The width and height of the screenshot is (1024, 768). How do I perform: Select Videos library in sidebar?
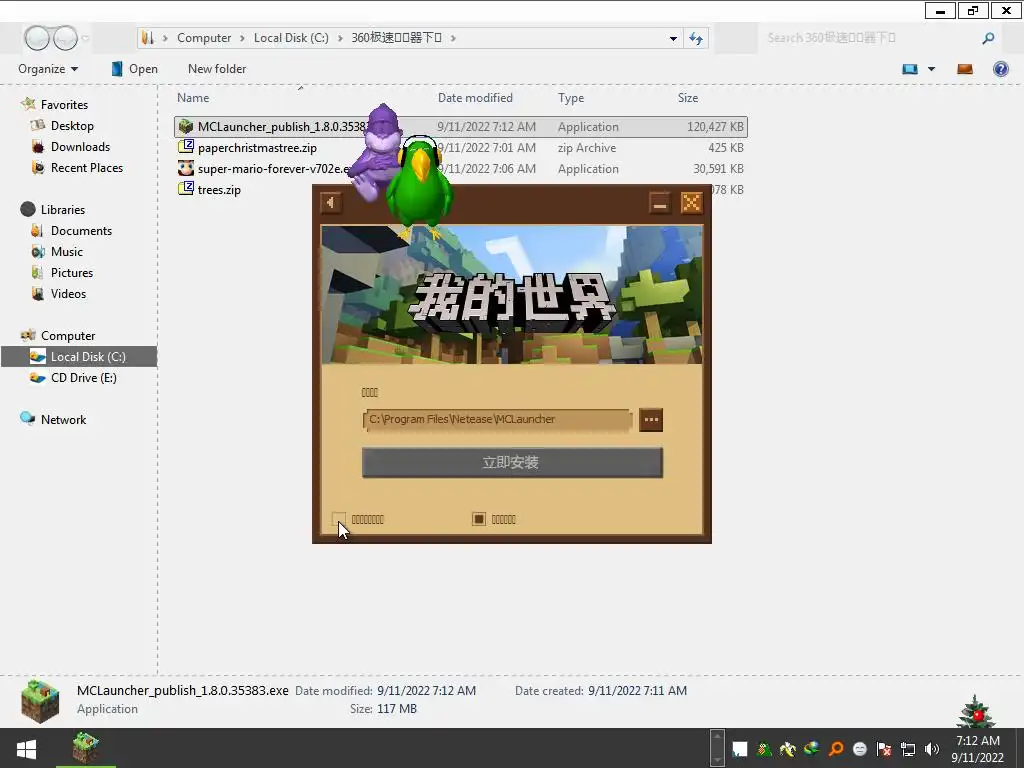pyautogui.click(x=68, y=293)
